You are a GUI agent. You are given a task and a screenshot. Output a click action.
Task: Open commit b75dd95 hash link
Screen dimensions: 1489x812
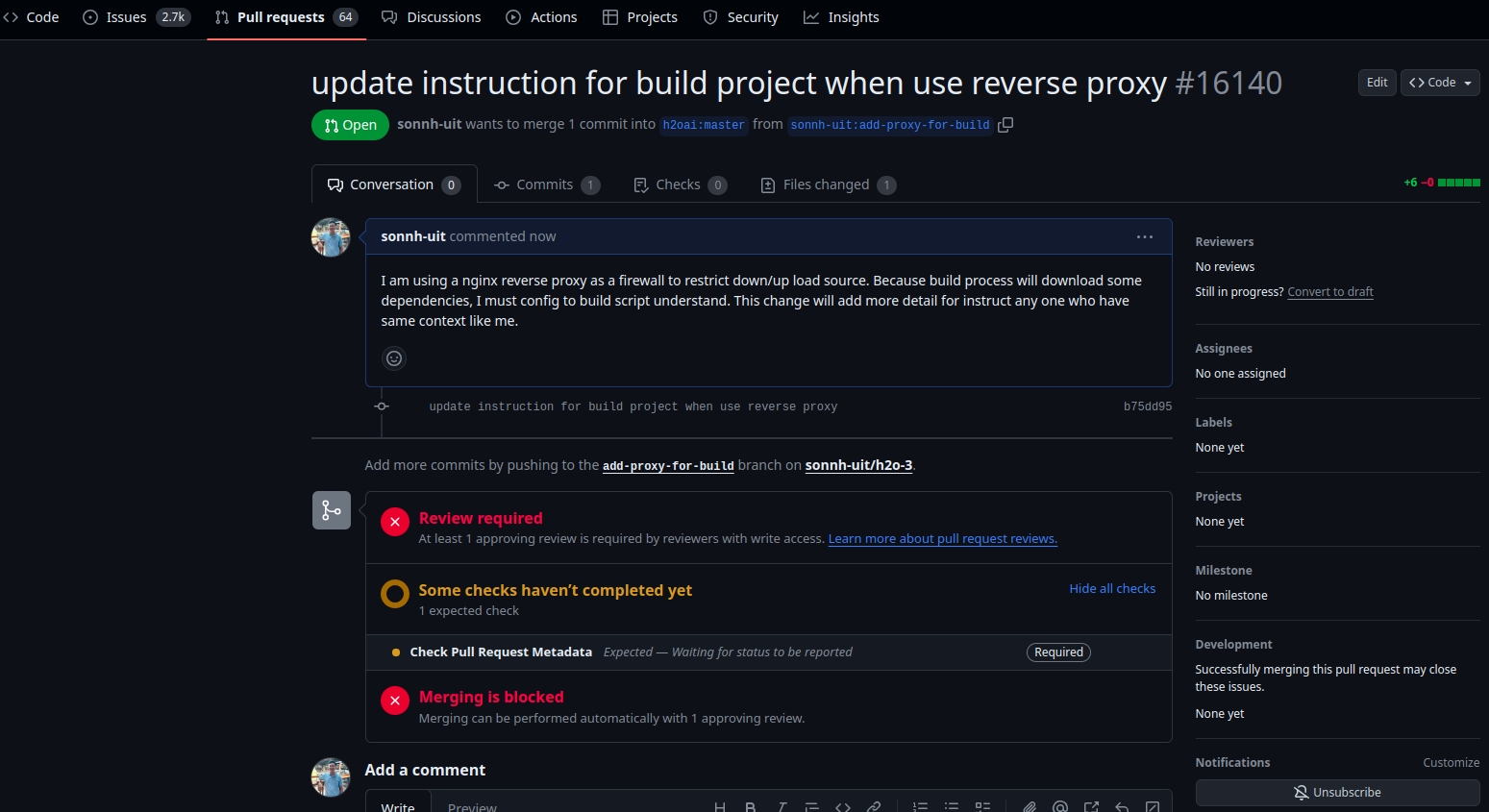click(1147, 407)
